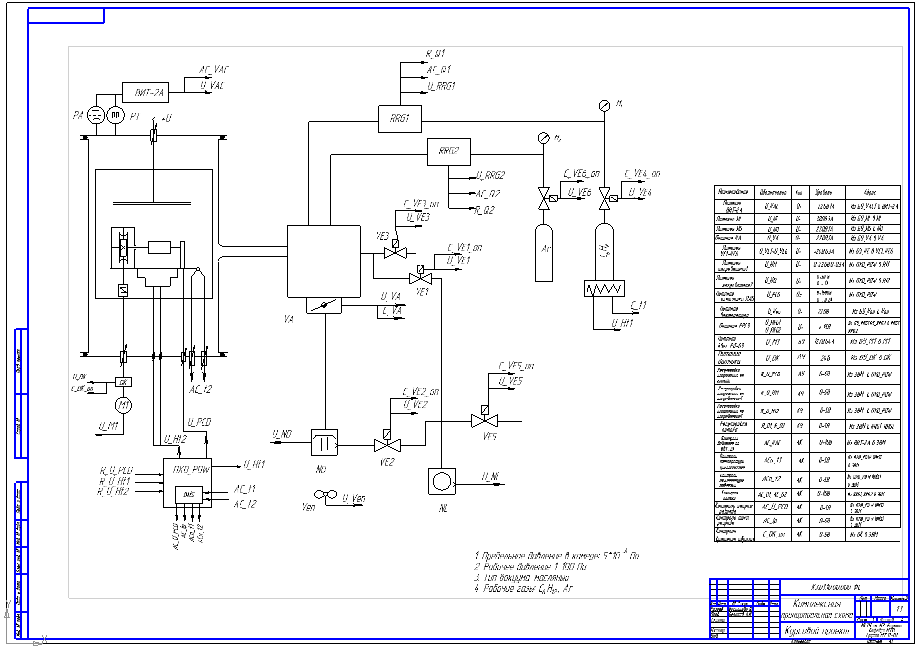Select the RRG1 flow controller block
This screenshot has width=917, height=646.
coord(399,119)
